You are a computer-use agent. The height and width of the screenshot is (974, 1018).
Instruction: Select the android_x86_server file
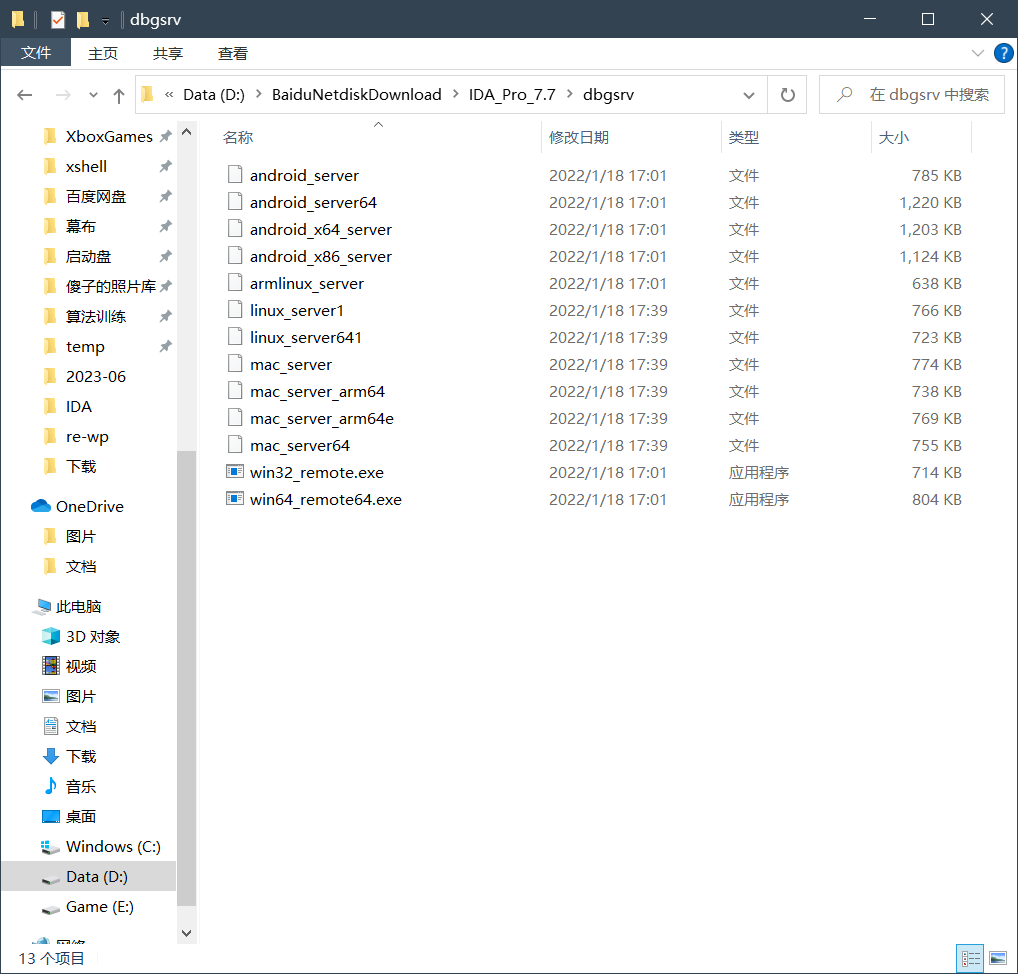pos(321,257)
